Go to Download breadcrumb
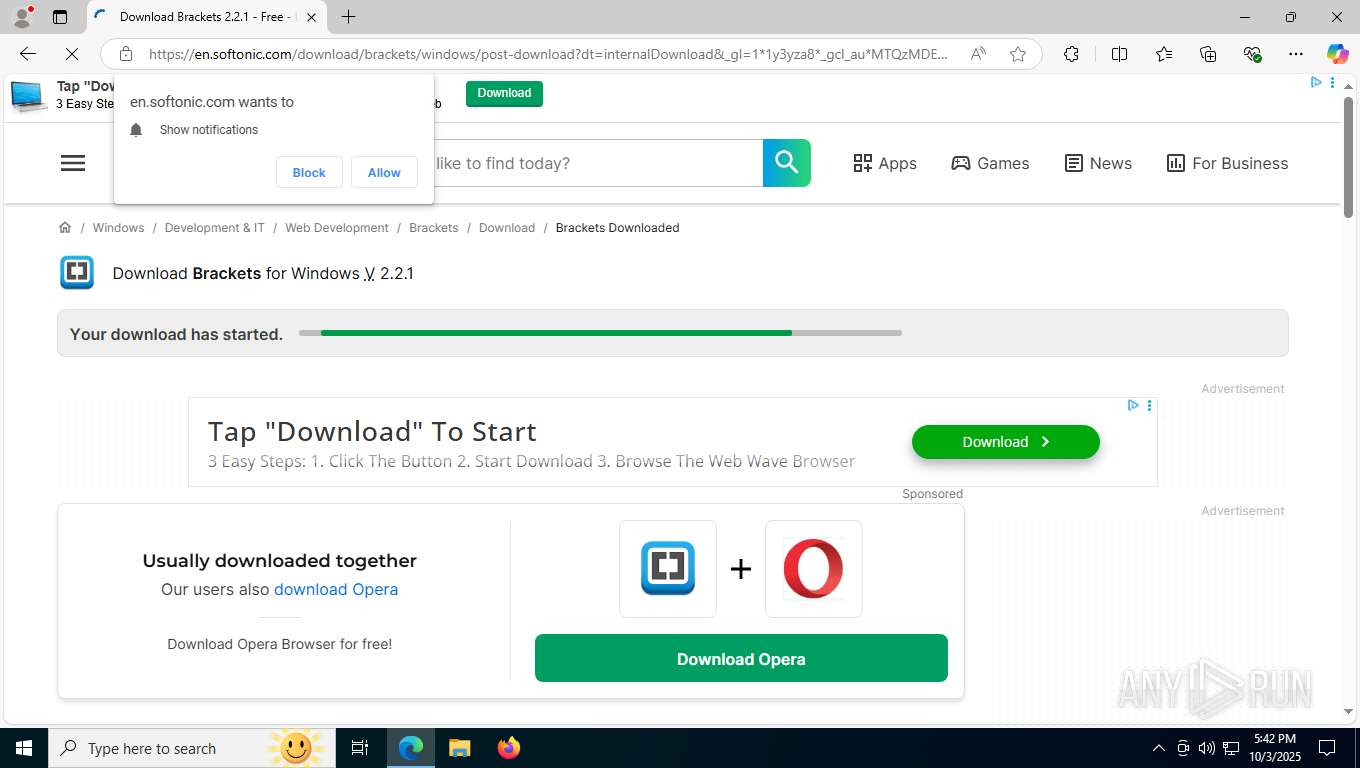The image size is (1360, 768). 507,228
